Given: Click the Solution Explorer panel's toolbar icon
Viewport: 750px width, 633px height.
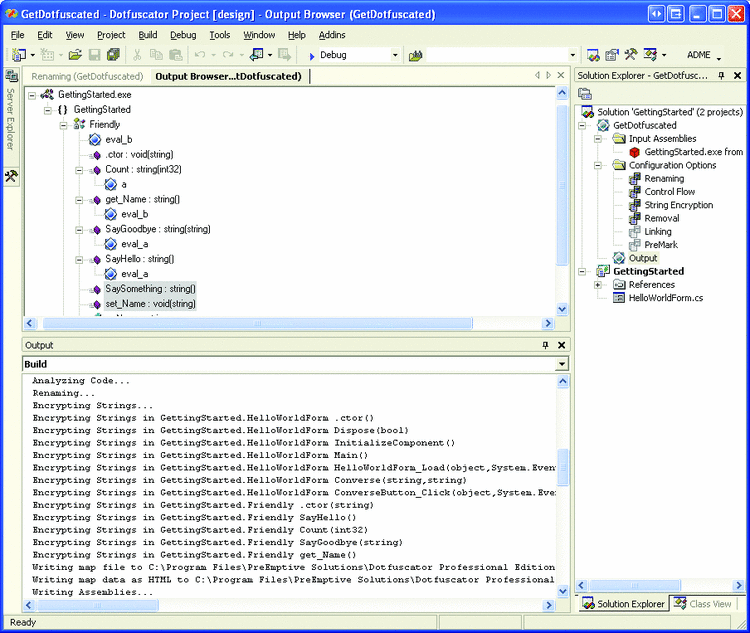Looking at the screenshot, I should coord(585,94).
